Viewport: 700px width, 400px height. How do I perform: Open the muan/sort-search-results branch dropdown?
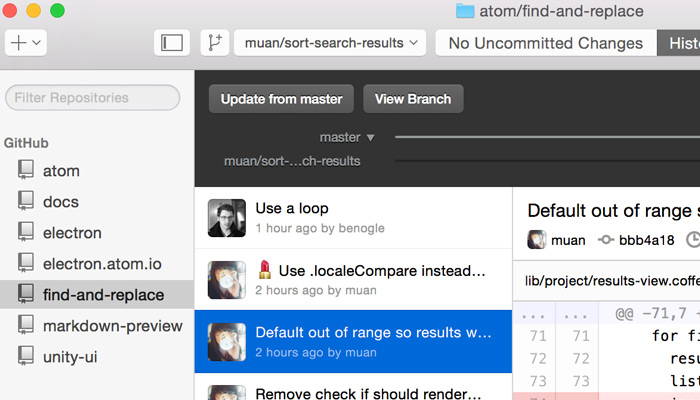tap(330, 43)
